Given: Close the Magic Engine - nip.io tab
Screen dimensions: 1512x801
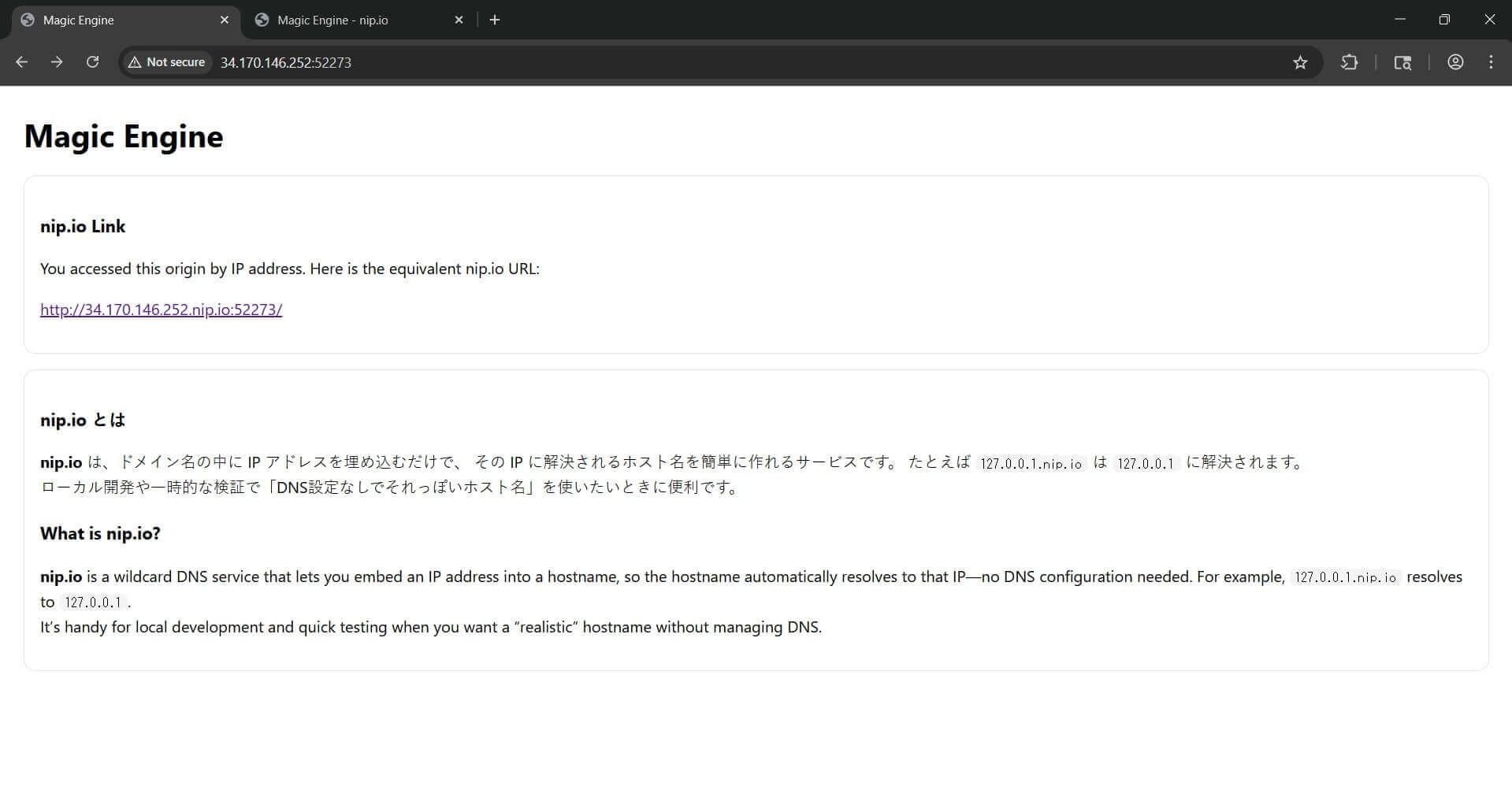Looking at the screenshot, I should point(459,20).
